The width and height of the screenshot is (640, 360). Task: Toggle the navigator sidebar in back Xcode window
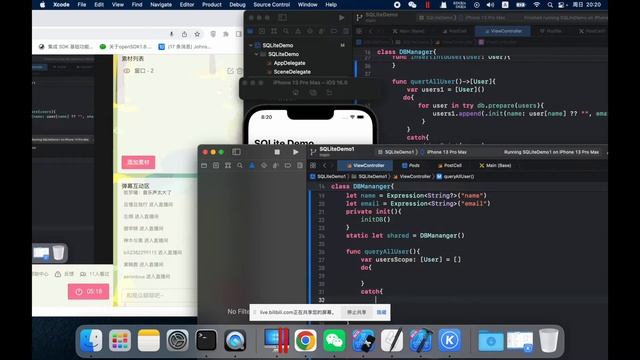282,18
